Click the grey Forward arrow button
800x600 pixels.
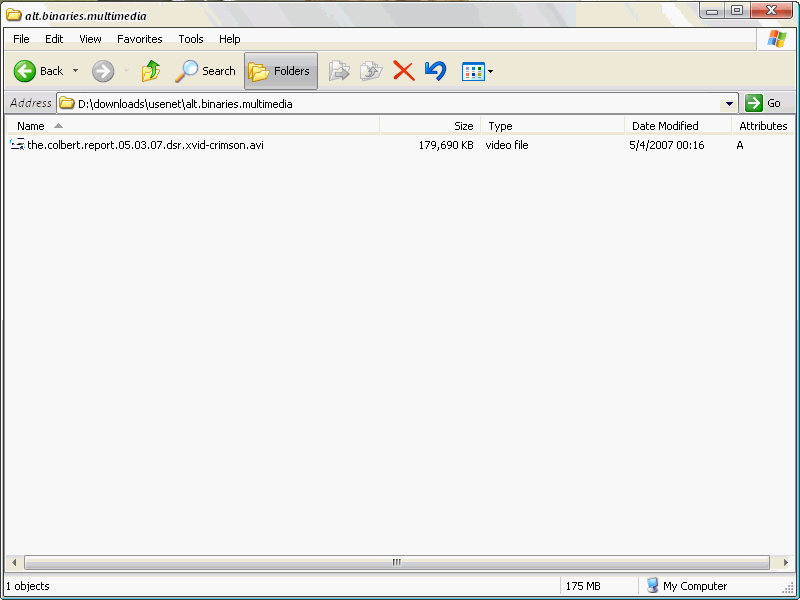click(103, 71)
